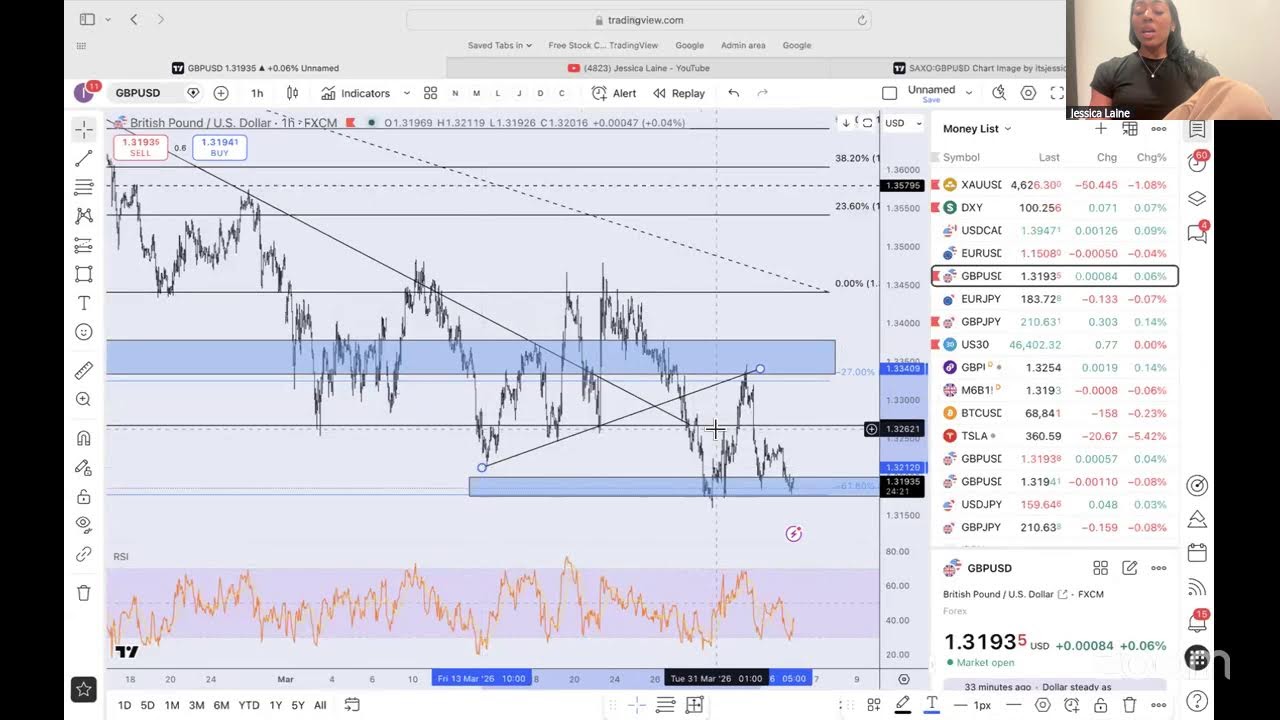
Task: Lock all drawing tools
Action: (84, 496)
